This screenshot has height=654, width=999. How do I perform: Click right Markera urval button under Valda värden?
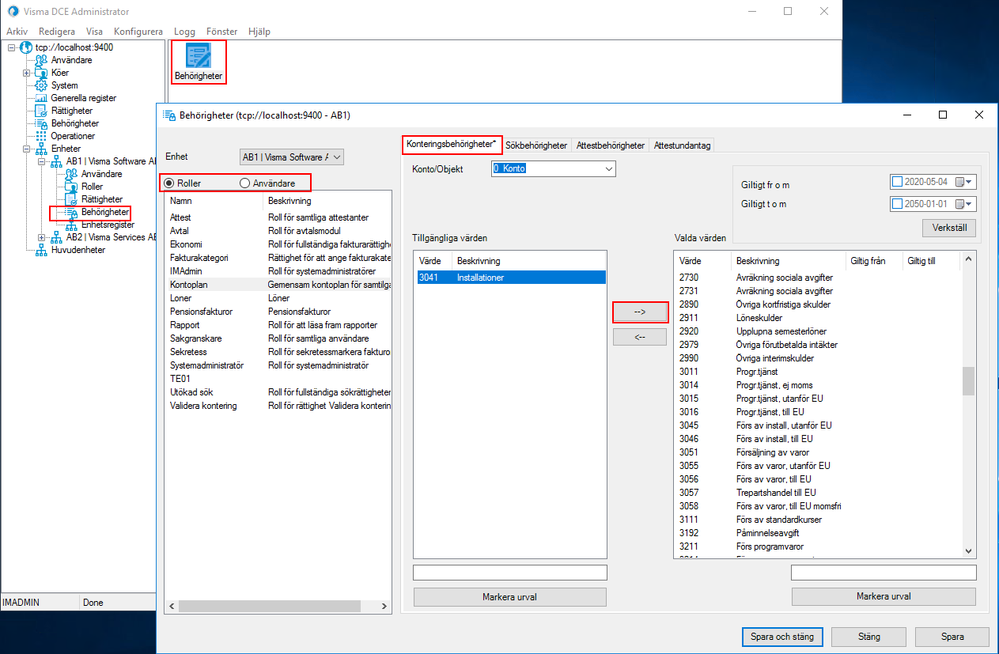pos(884,597)
